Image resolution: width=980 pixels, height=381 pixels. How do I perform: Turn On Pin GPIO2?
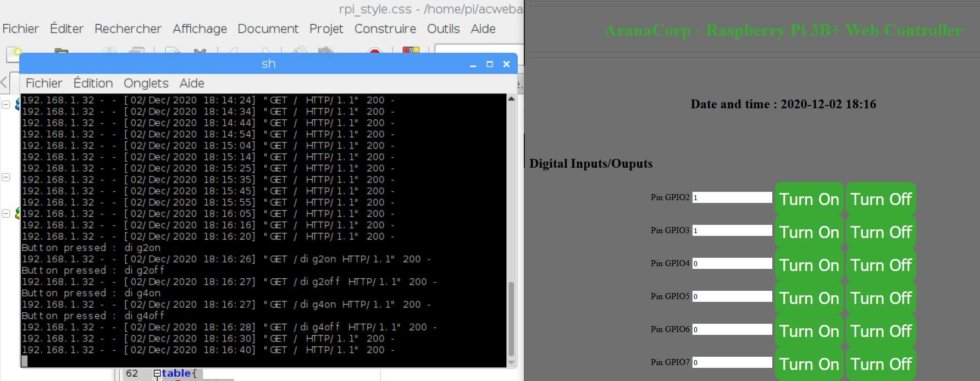(x=809, y=199)
